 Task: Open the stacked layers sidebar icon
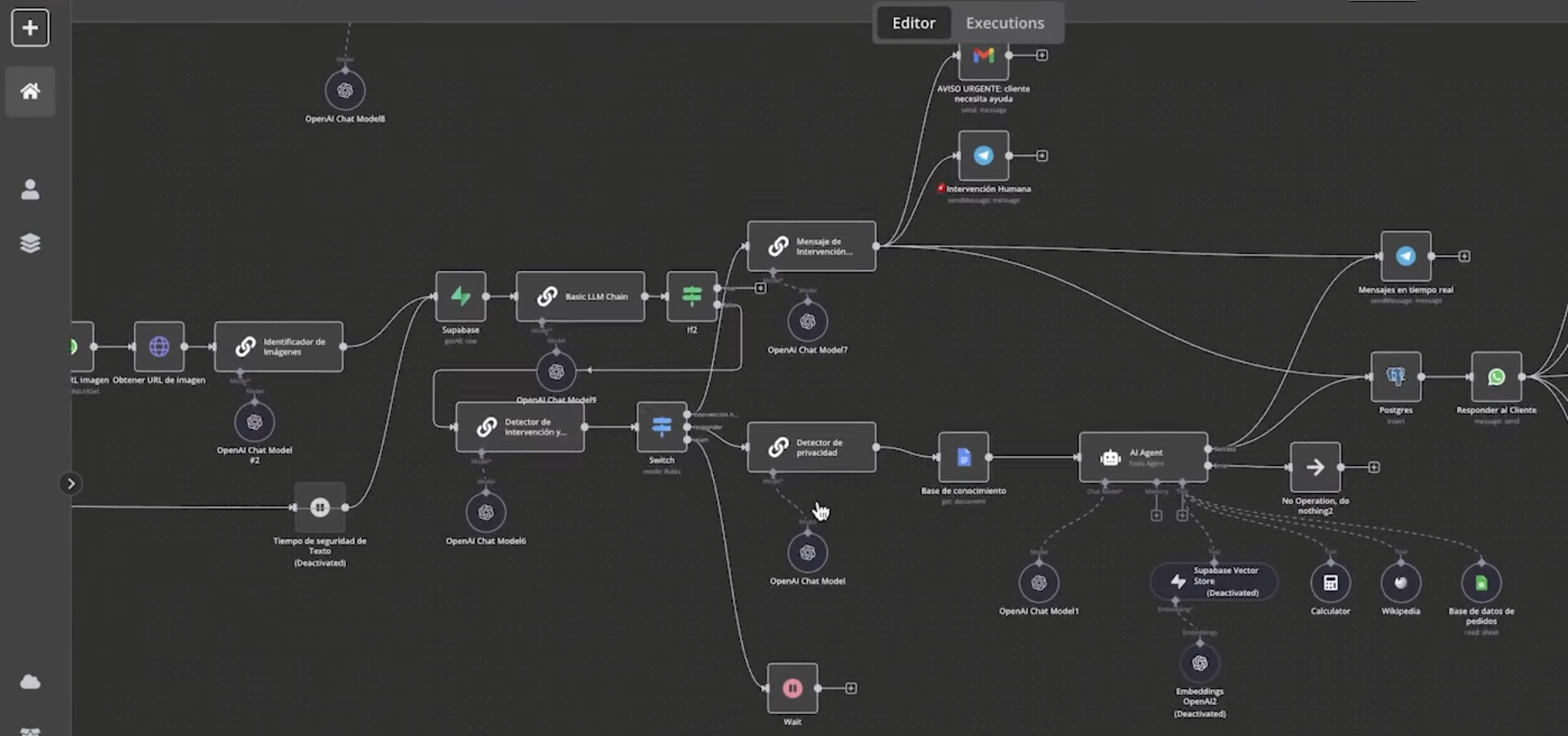pyautogui.click(x=30, y=243)
